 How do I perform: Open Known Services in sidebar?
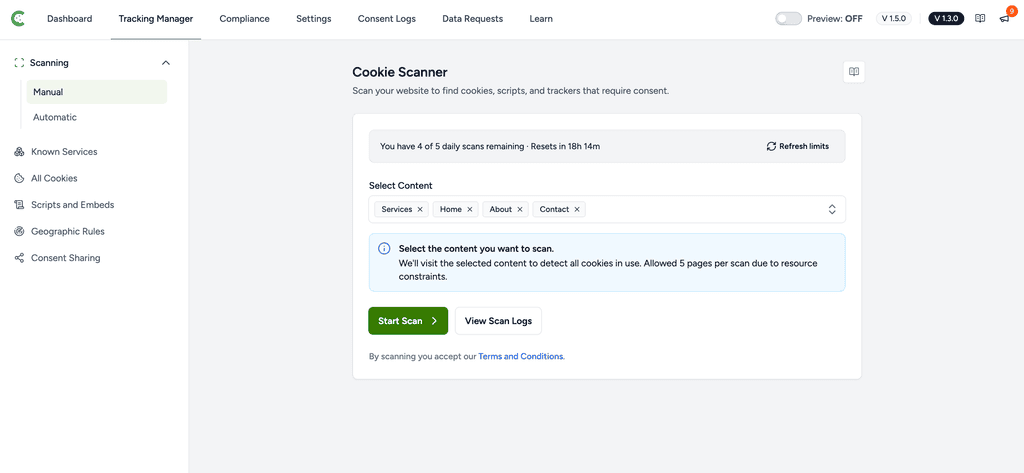coord(64,152)
